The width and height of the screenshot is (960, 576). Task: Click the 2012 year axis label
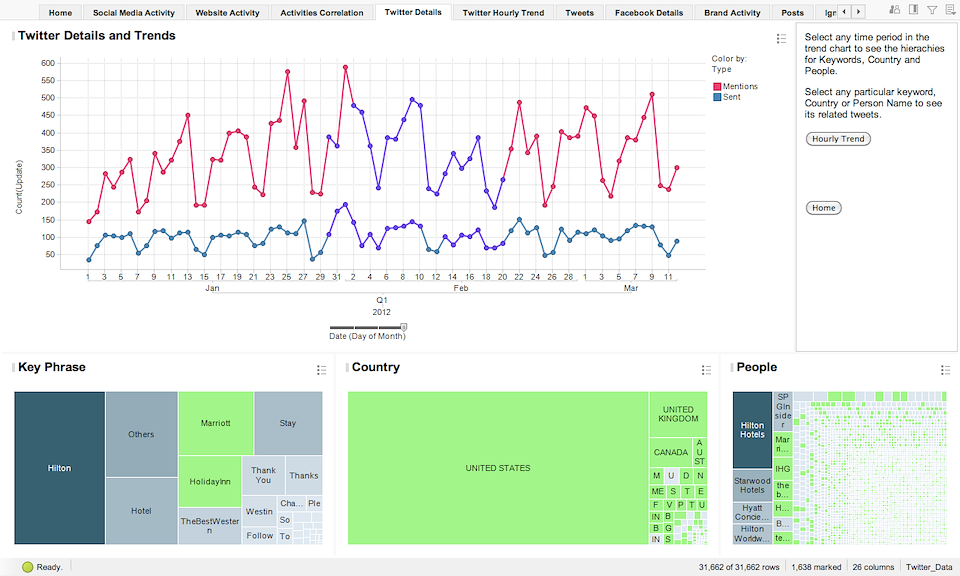tap(381, 312)
